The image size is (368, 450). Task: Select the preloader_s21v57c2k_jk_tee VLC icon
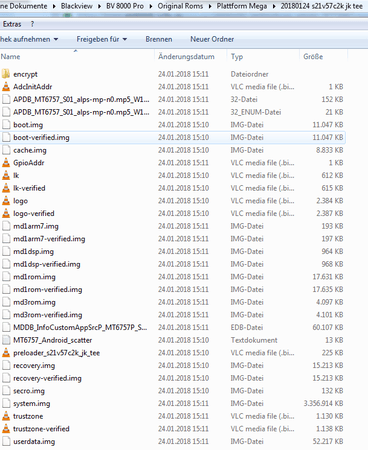pos(6,352)
